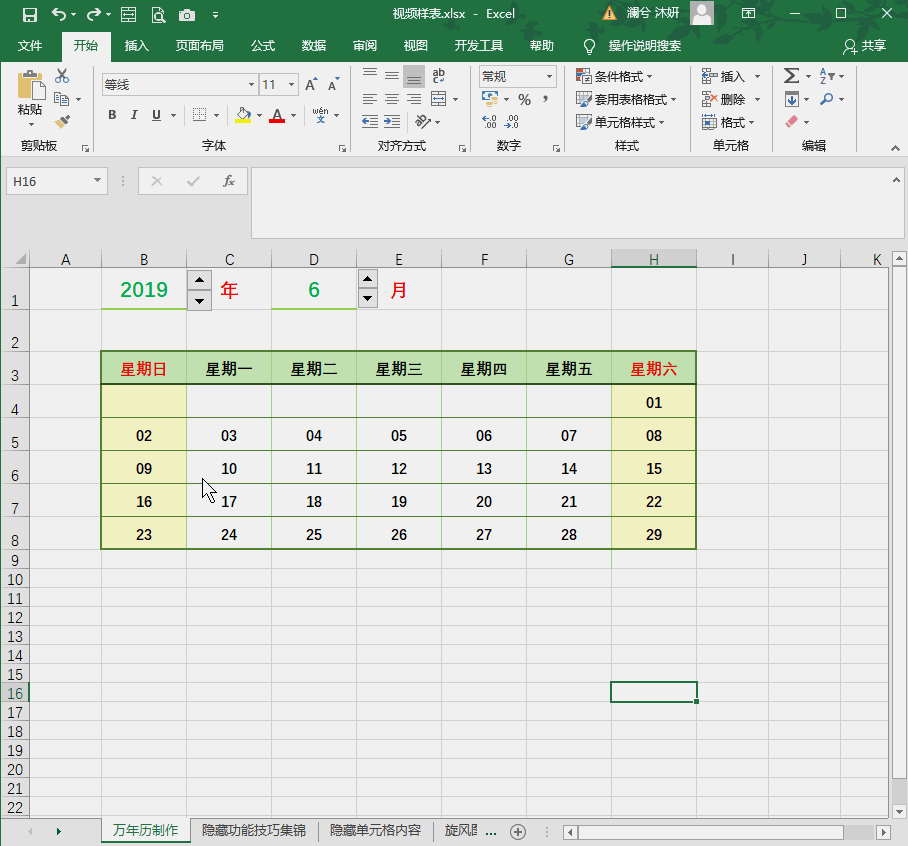Click the Merge and Center cells icon
The image size is (908, 846).
[x=439, y=99]
